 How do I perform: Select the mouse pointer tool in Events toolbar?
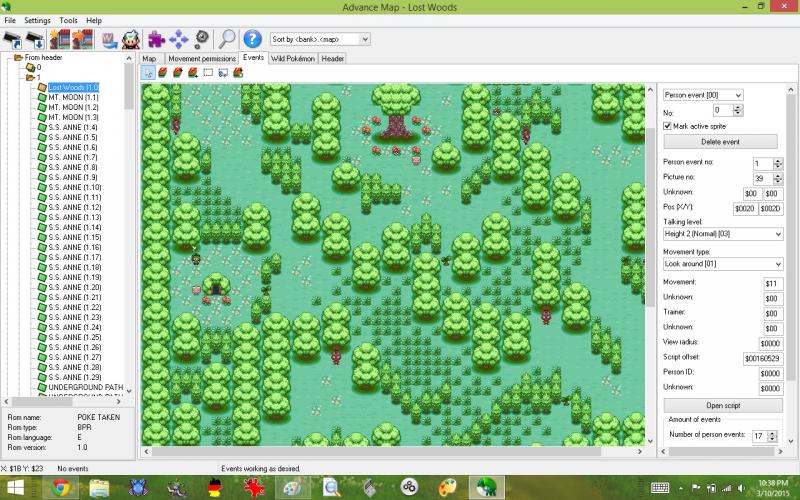coord(148,72)
